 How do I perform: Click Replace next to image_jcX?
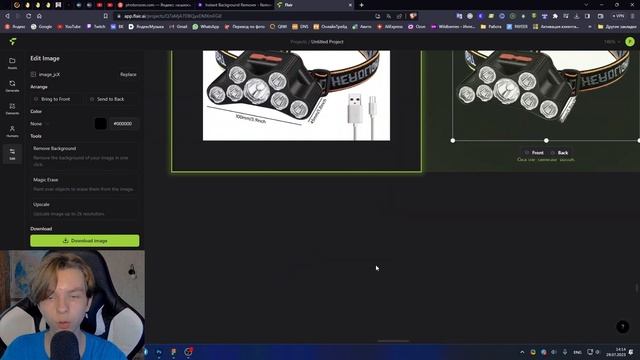128,74
